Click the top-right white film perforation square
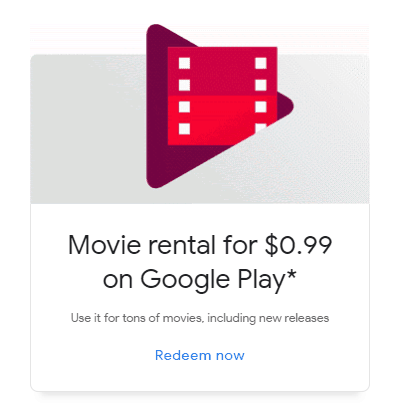Screen dimensions: 409x409 (261, 63)
